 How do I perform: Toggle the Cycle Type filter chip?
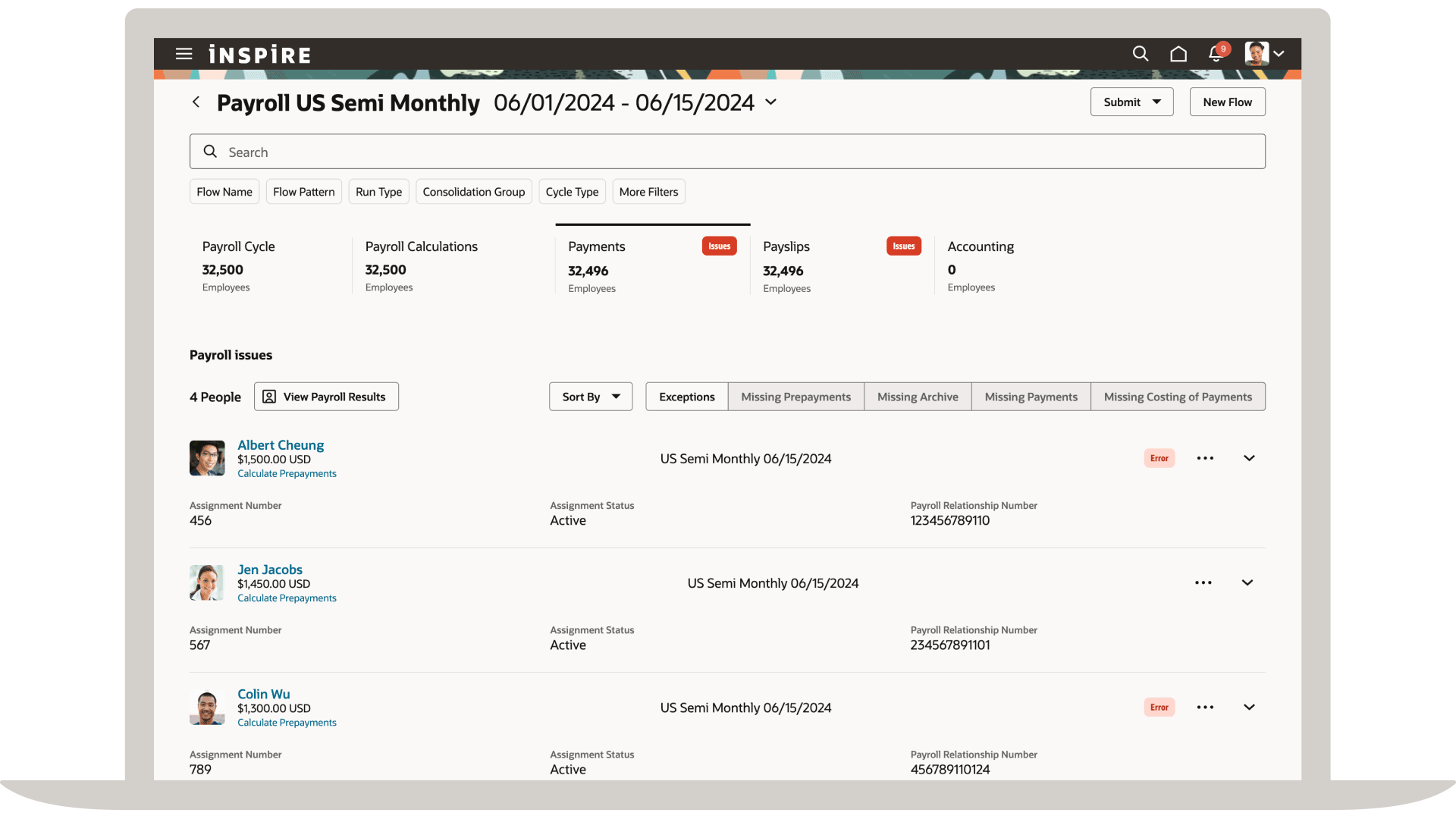[x=572, y=192]
